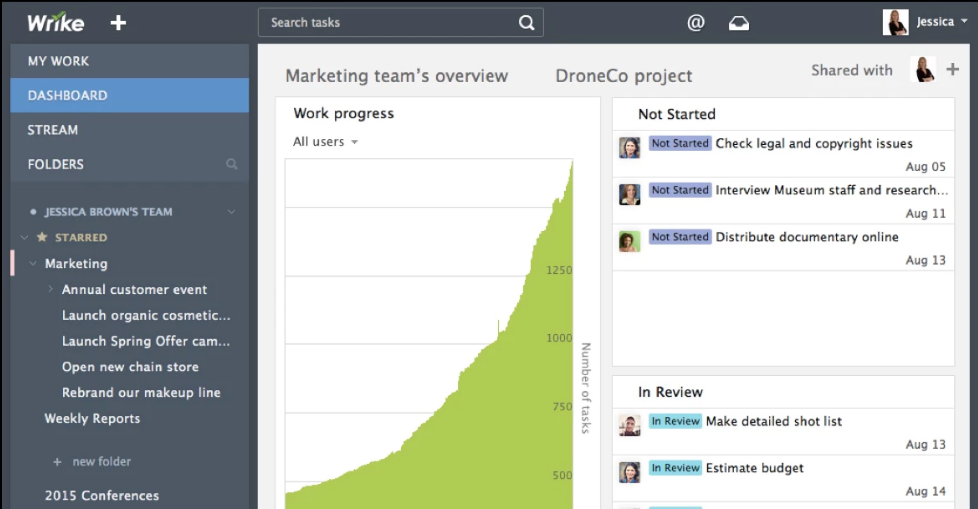Open Check legal and copyright issues task

tap(814, 143)
